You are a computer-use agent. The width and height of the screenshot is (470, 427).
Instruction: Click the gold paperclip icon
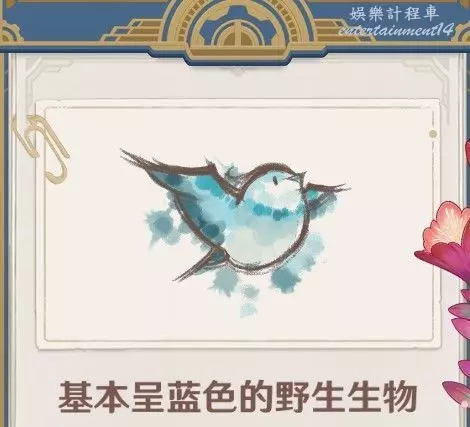point(40,148)
